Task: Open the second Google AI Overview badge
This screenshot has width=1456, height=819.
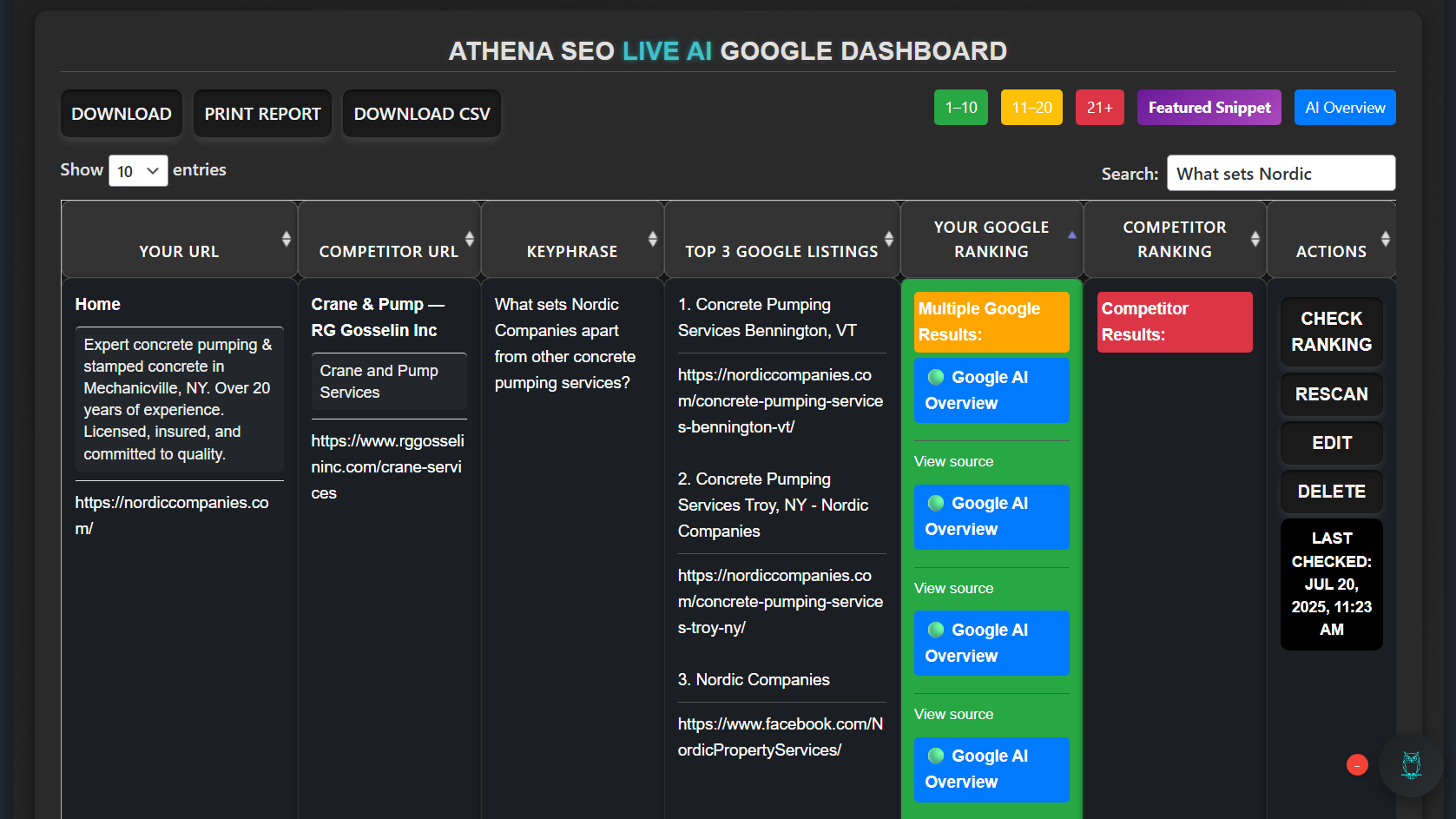Action: pos(992,517)
